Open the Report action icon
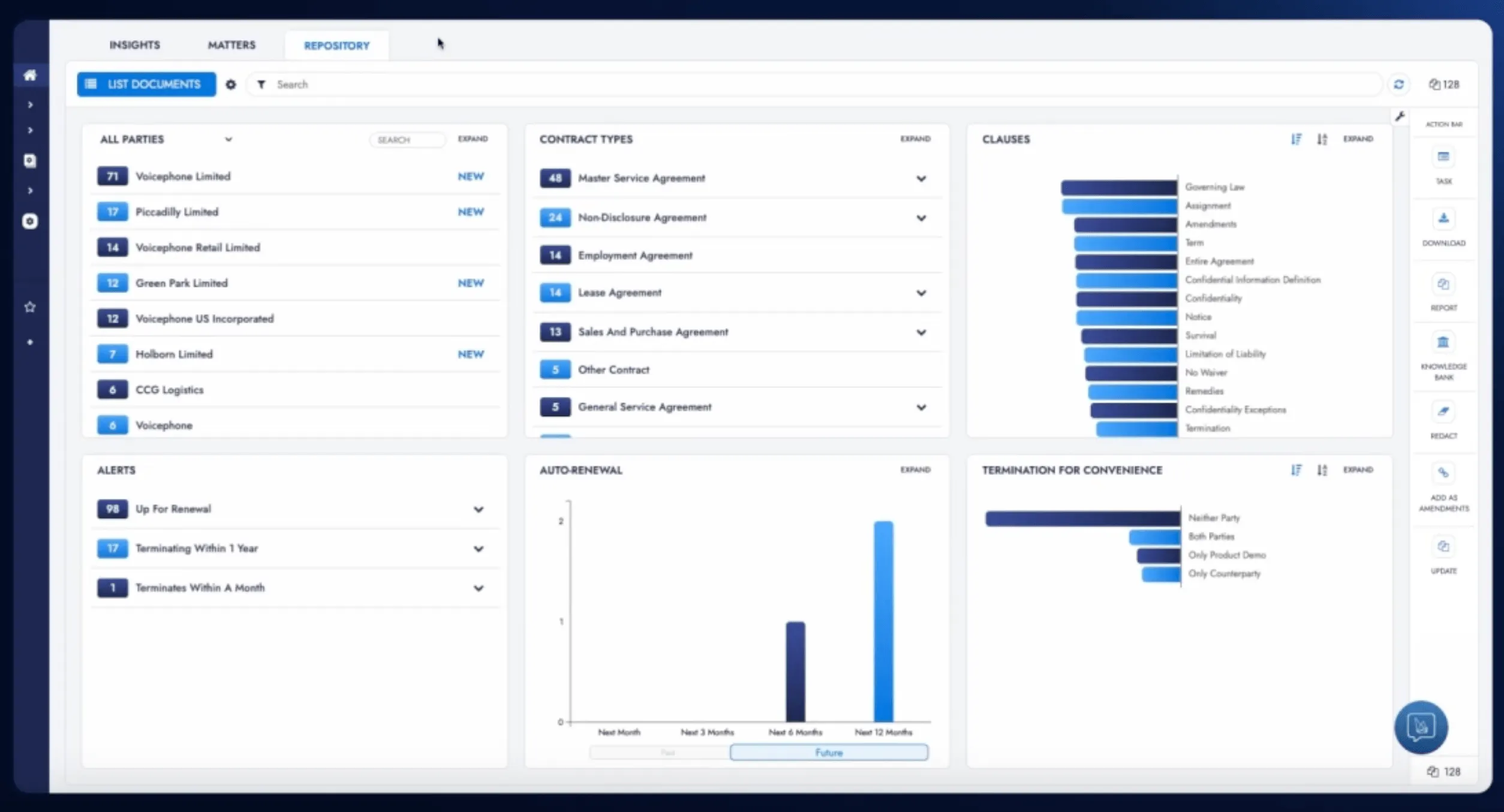Screen dimensions: 1504x812 click(x=1443, y=284)
